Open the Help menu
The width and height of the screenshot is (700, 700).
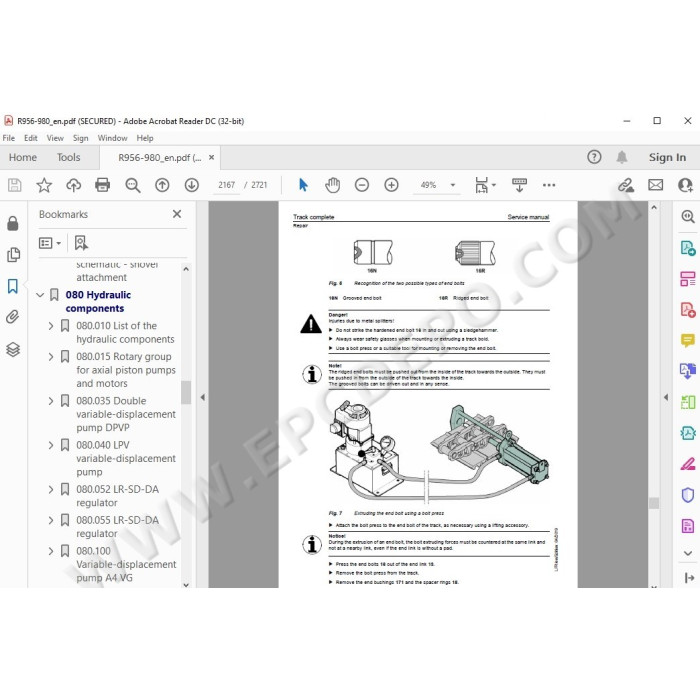pyautogui.click(x=145, y=138)
